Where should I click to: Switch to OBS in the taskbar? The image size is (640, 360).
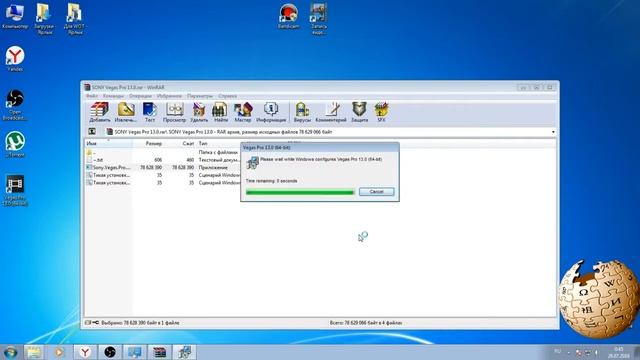(110, 352)
